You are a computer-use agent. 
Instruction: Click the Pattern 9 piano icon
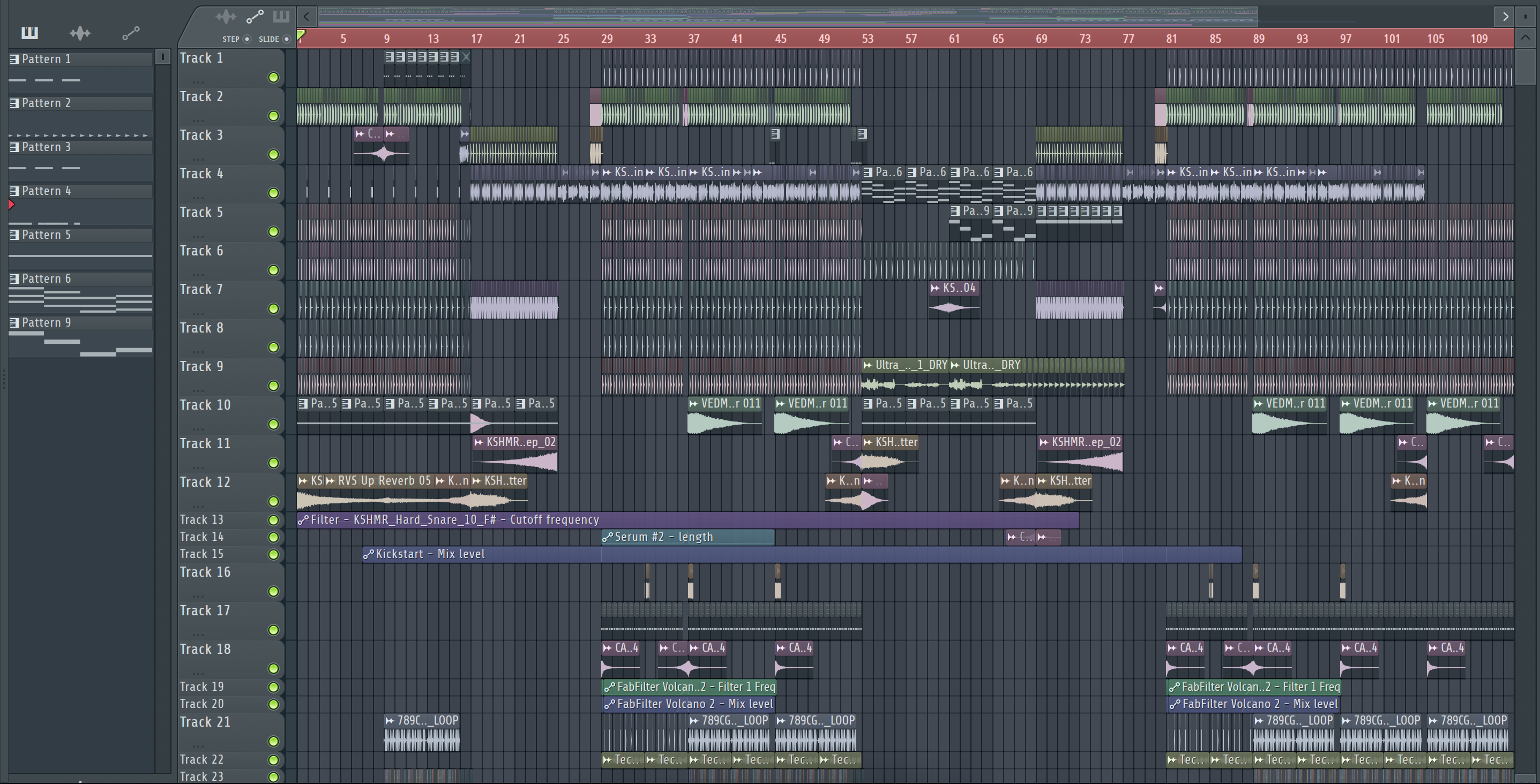(x=14, y=323)
